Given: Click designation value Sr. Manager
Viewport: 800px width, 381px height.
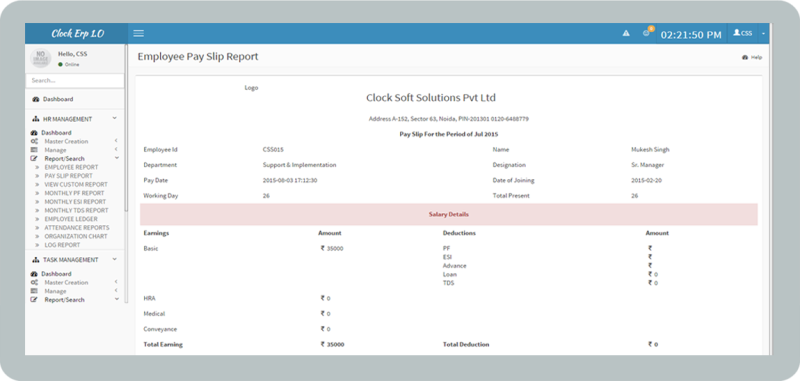Looking at the screenshot, I should (647, 165).
